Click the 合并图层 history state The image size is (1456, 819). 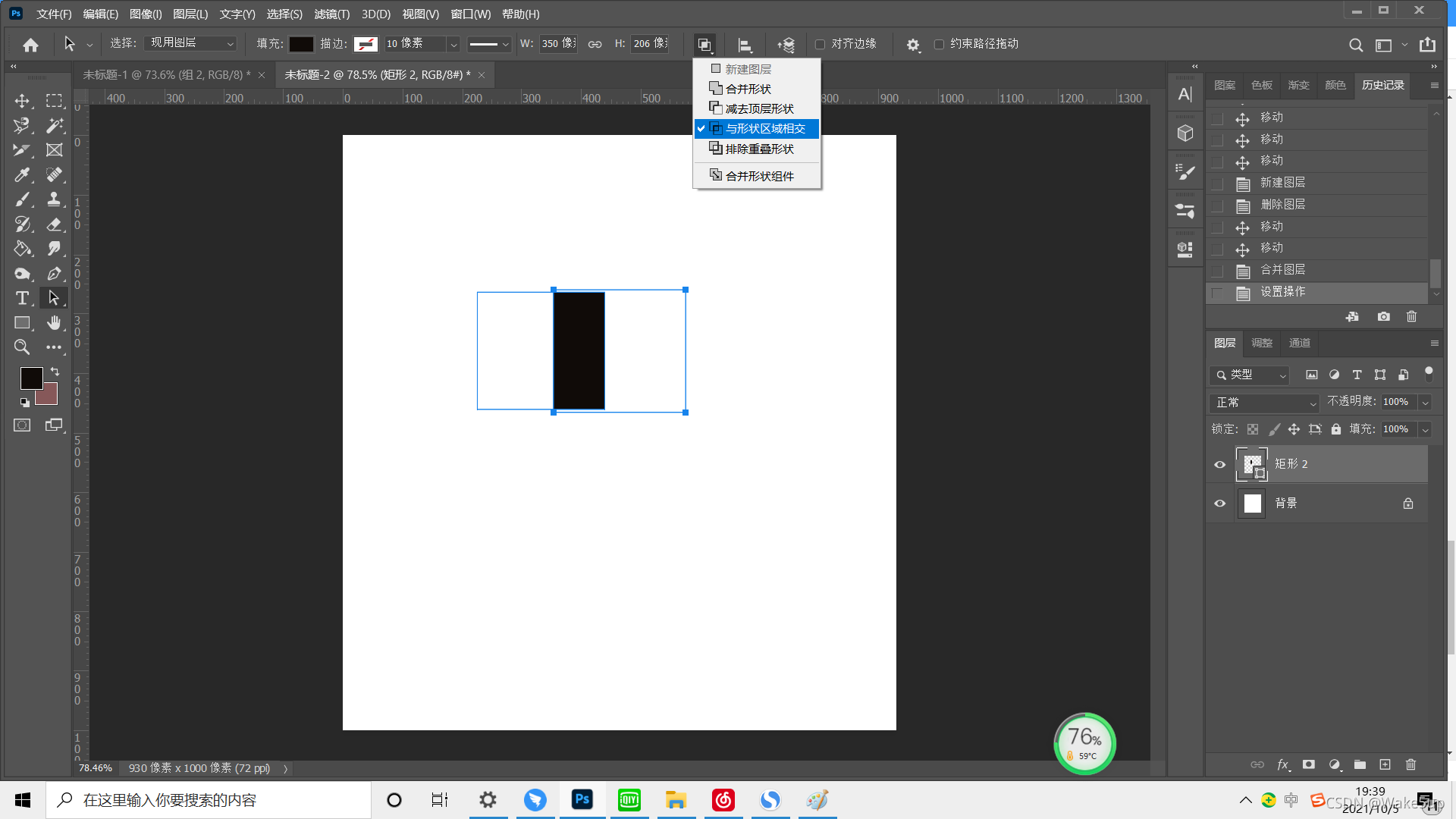click(x=1282, y=270)
